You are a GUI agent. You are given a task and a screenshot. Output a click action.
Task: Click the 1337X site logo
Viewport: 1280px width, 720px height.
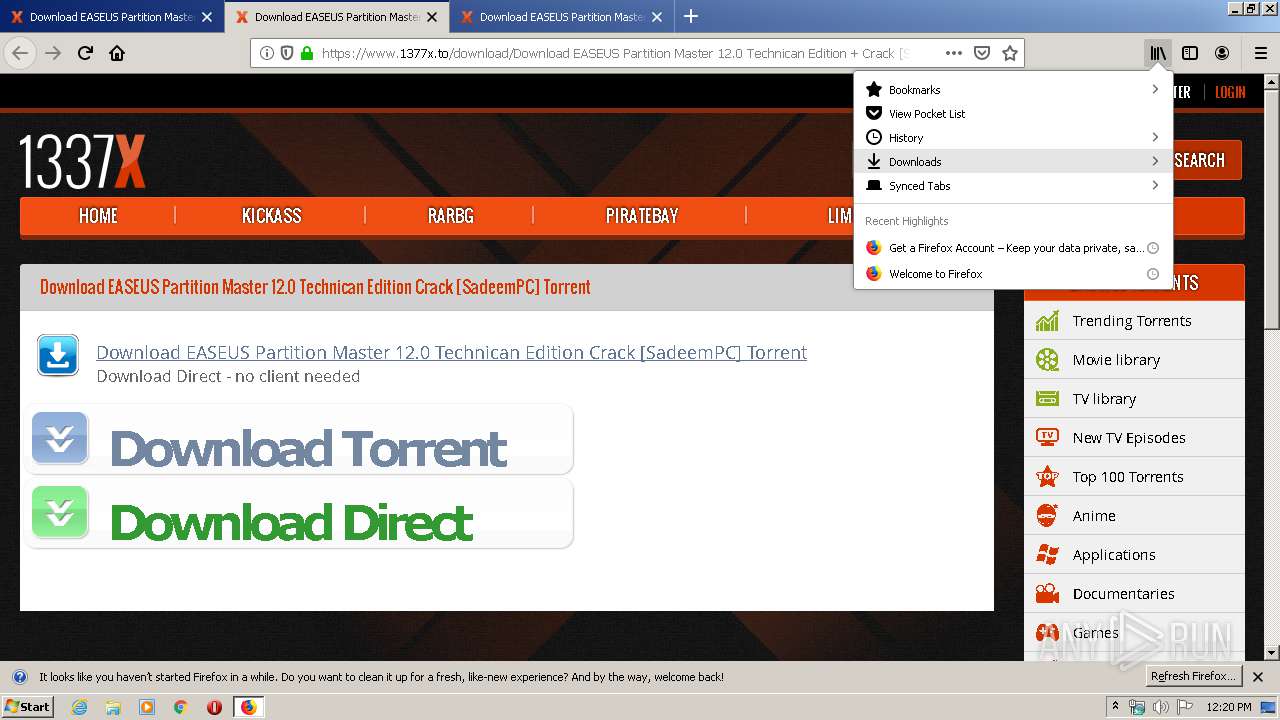(83, 162)
